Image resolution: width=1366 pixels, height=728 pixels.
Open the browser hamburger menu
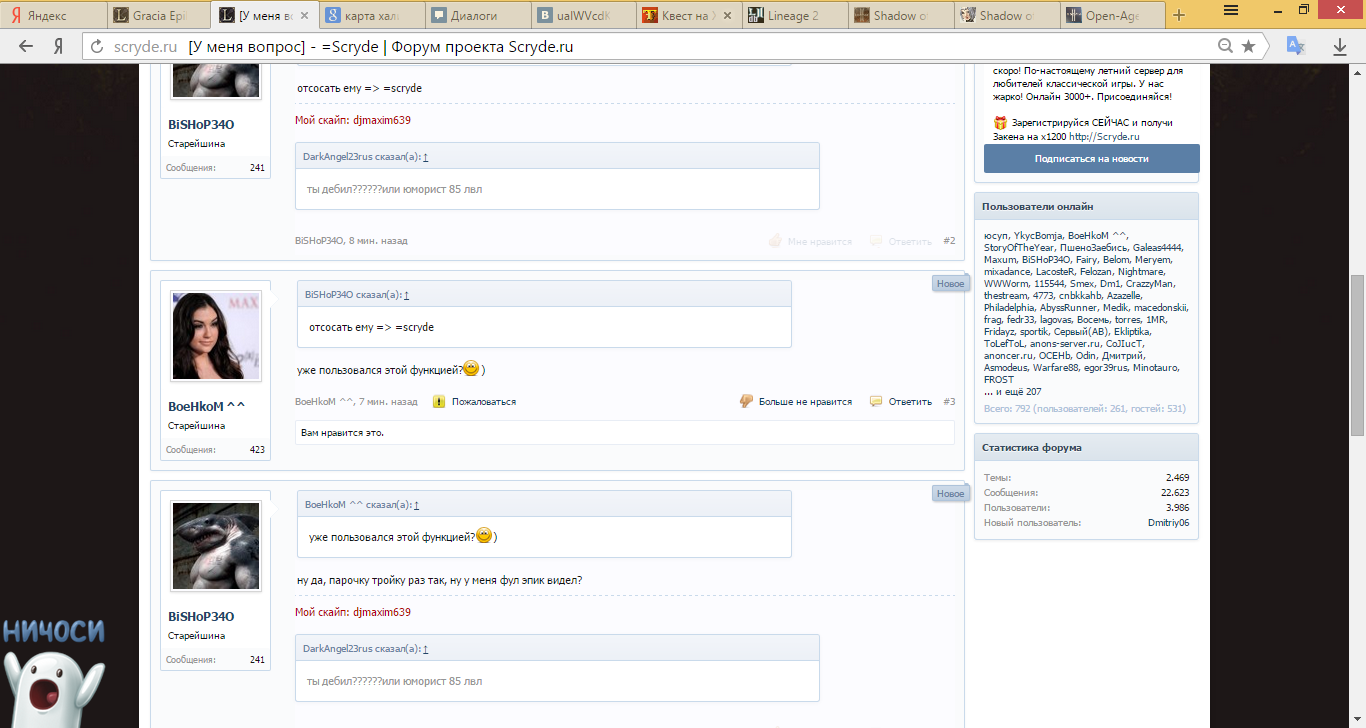[x=1232, y=10]
